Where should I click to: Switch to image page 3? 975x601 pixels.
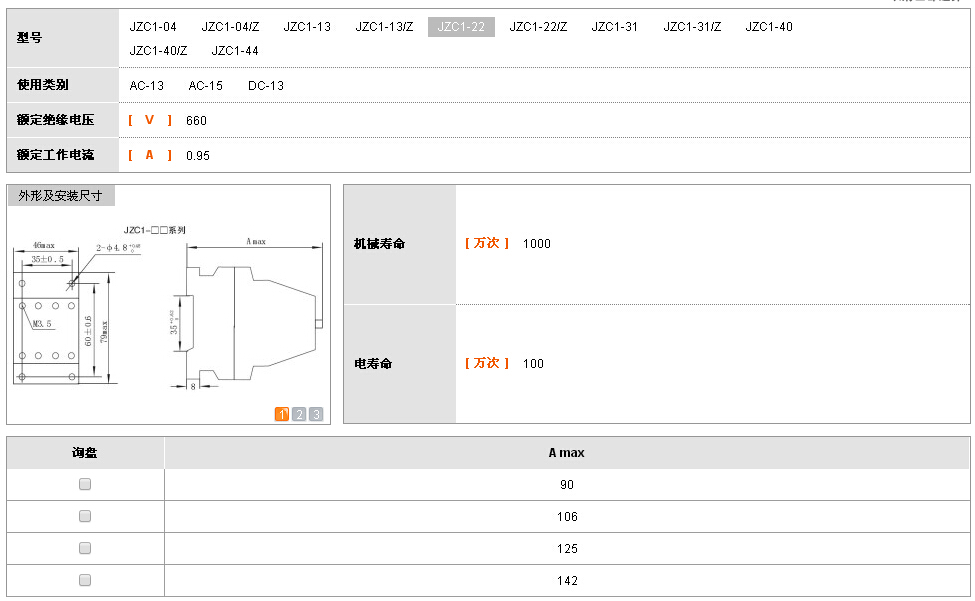click(x=316, y=414)
